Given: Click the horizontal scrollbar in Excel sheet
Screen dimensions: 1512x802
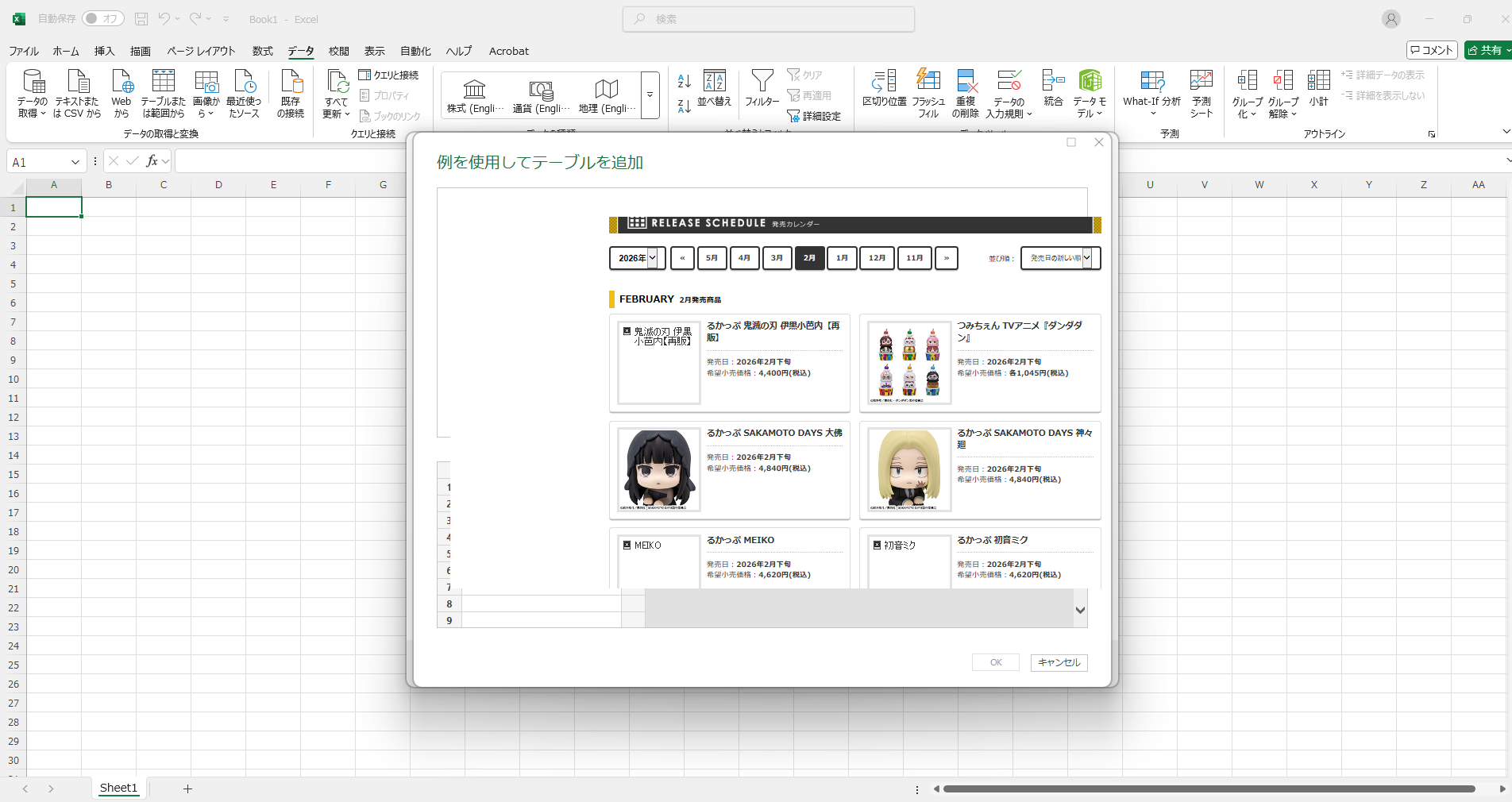Looking at the screenshot, I should pos(1209,789).
